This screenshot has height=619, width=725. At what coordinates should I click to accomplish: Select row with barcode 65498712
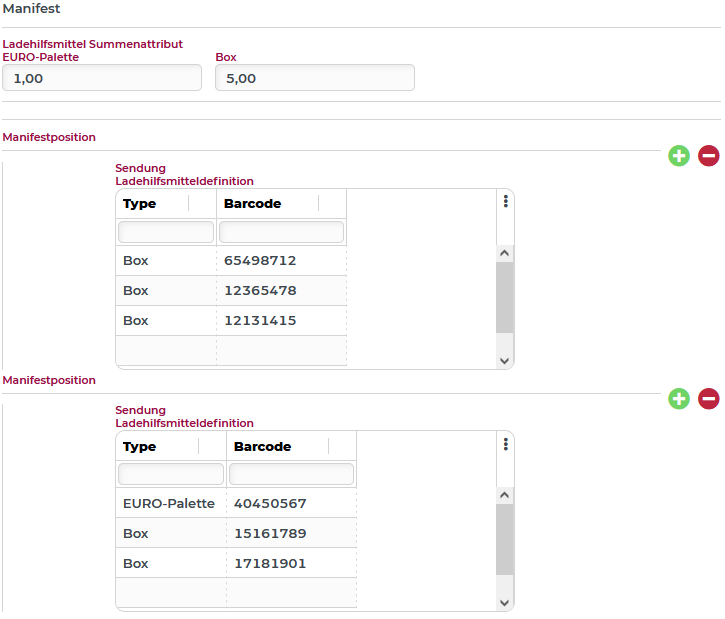[260, 261]
